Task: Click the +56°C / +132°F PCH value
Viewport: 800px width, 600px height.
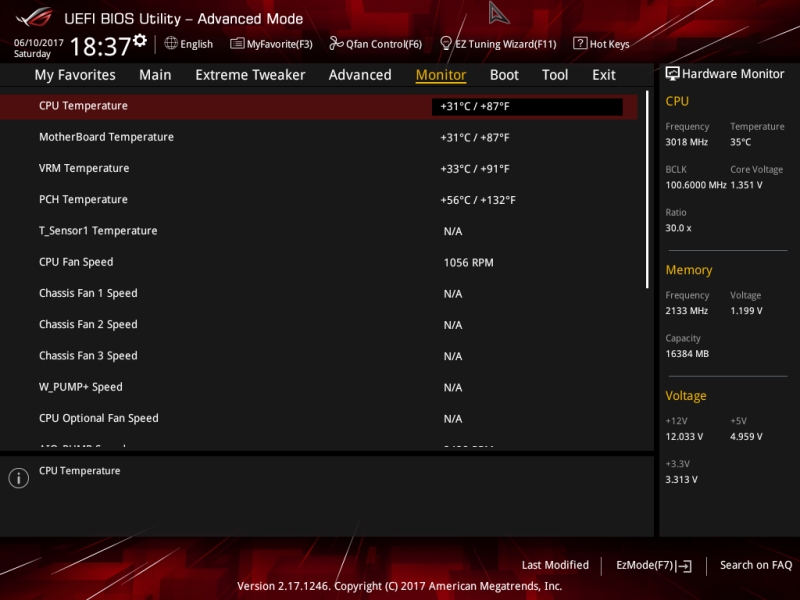Action: click(x=478, y=200)
